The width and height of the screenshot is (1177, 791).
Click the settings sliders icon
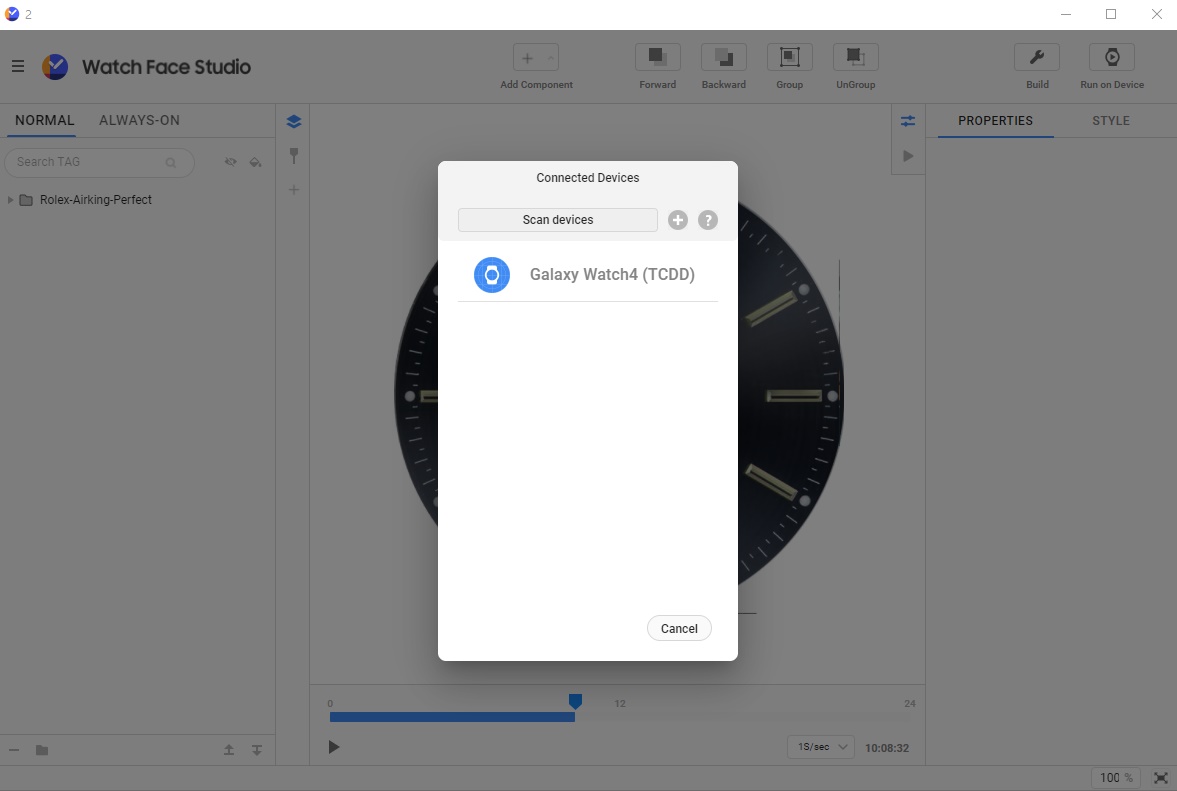pyautogui.click(x=908, y=121)
